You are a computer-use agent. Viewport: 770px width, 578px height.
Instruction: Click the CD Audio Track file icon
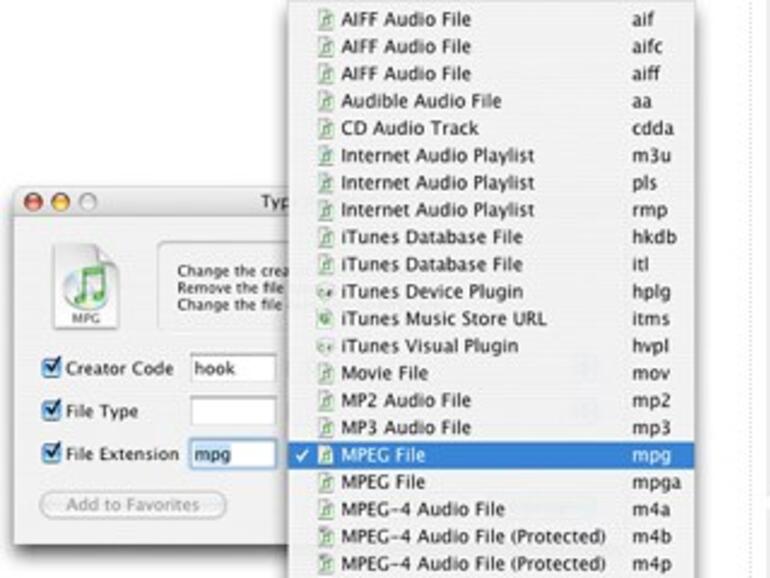pos(325,128)
